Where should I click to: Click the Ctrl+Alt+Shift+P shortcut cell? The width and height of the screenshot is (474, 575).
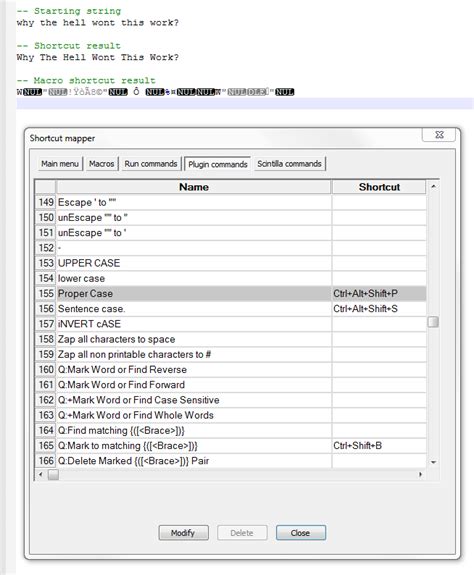379,293
